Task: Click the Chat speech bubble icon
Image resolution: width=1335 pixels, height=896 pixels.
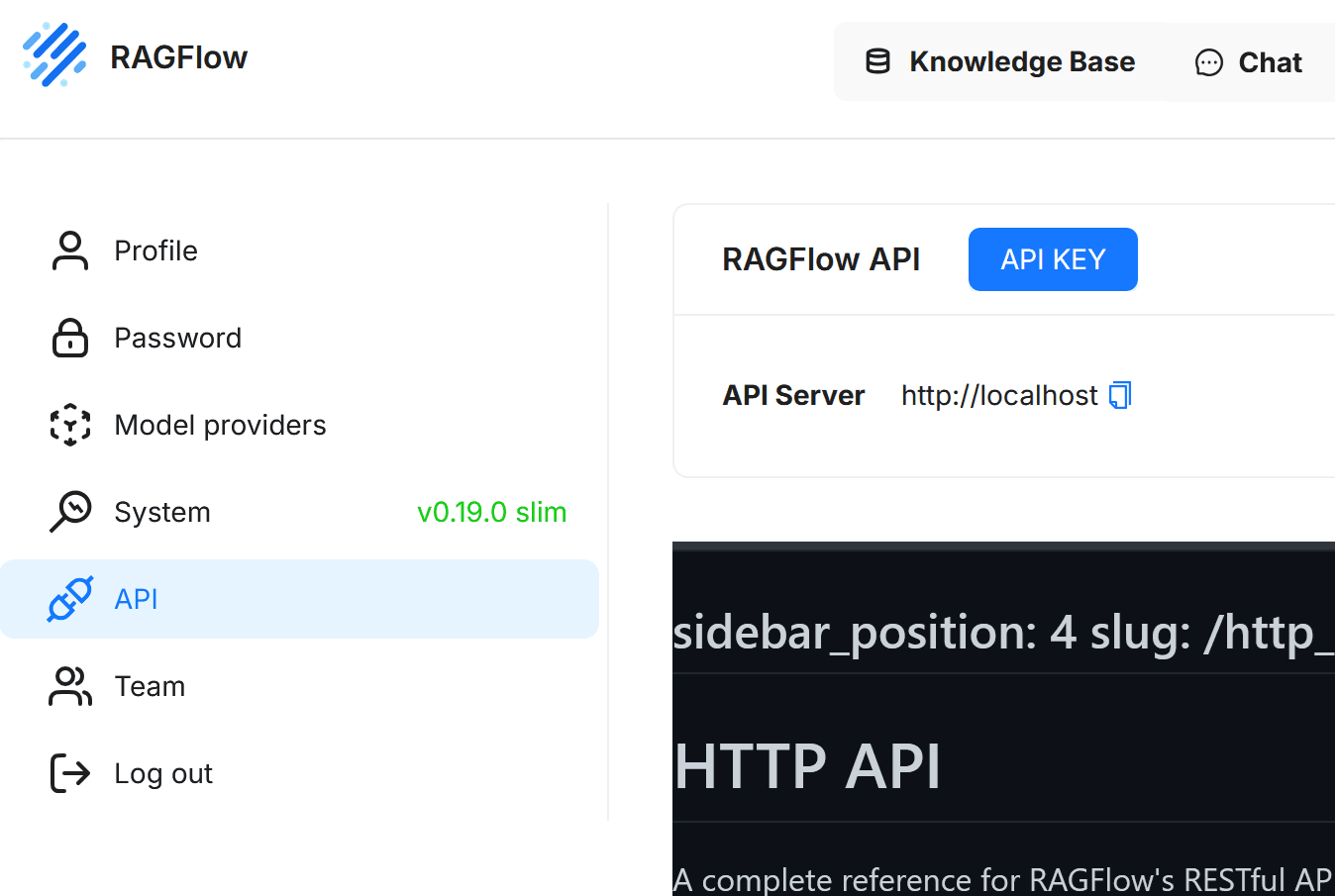Action: click(x=1207, y=62)
